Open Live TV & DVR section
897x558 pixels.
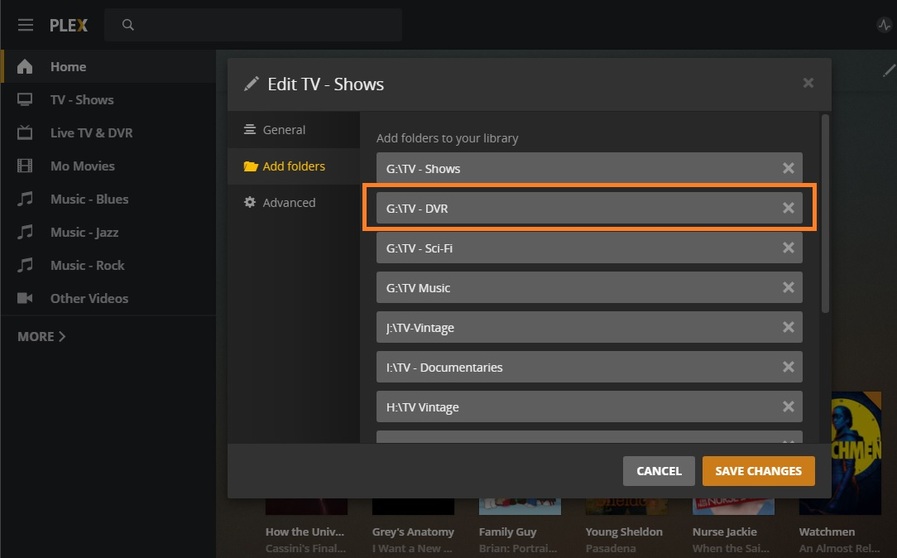[109, 133]
